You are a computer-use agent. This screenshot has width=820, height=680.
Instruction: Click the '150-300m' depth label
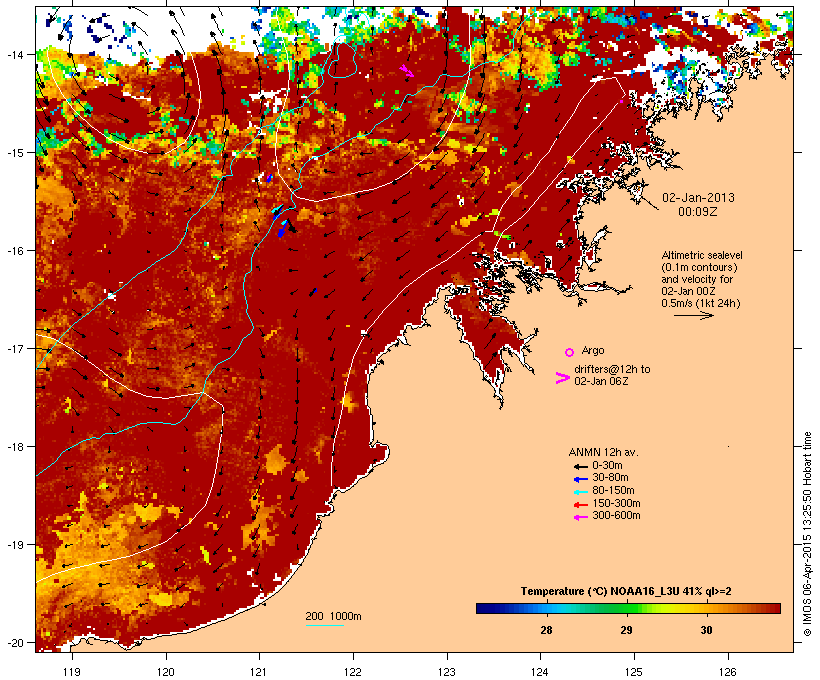pyautogui.click(x=616, y=503)
